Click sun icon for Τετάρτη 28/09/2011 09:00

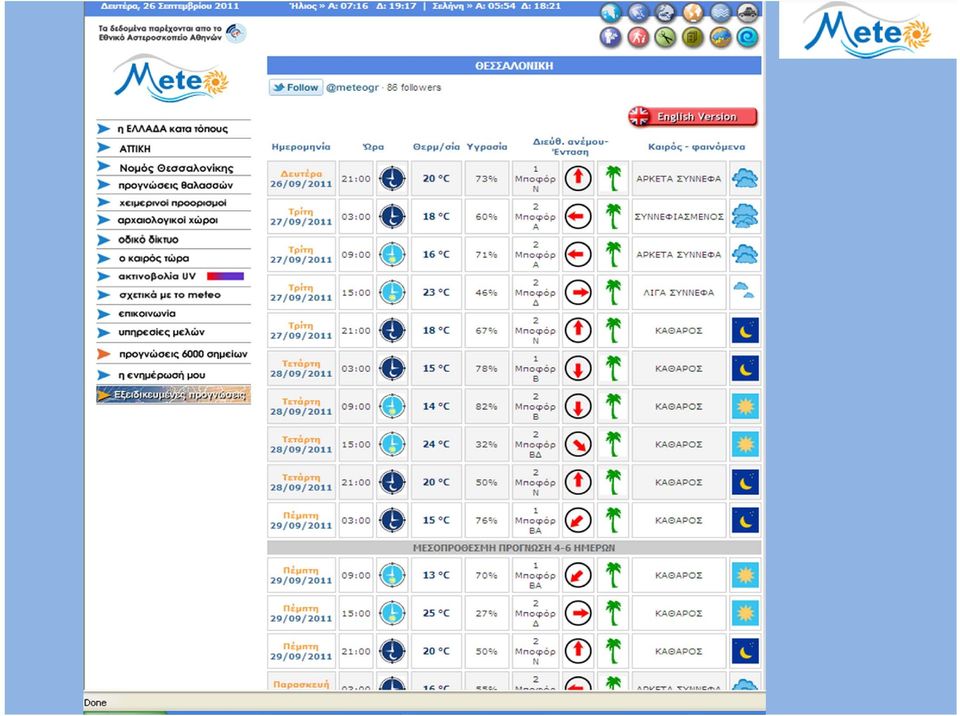[745, 406]
